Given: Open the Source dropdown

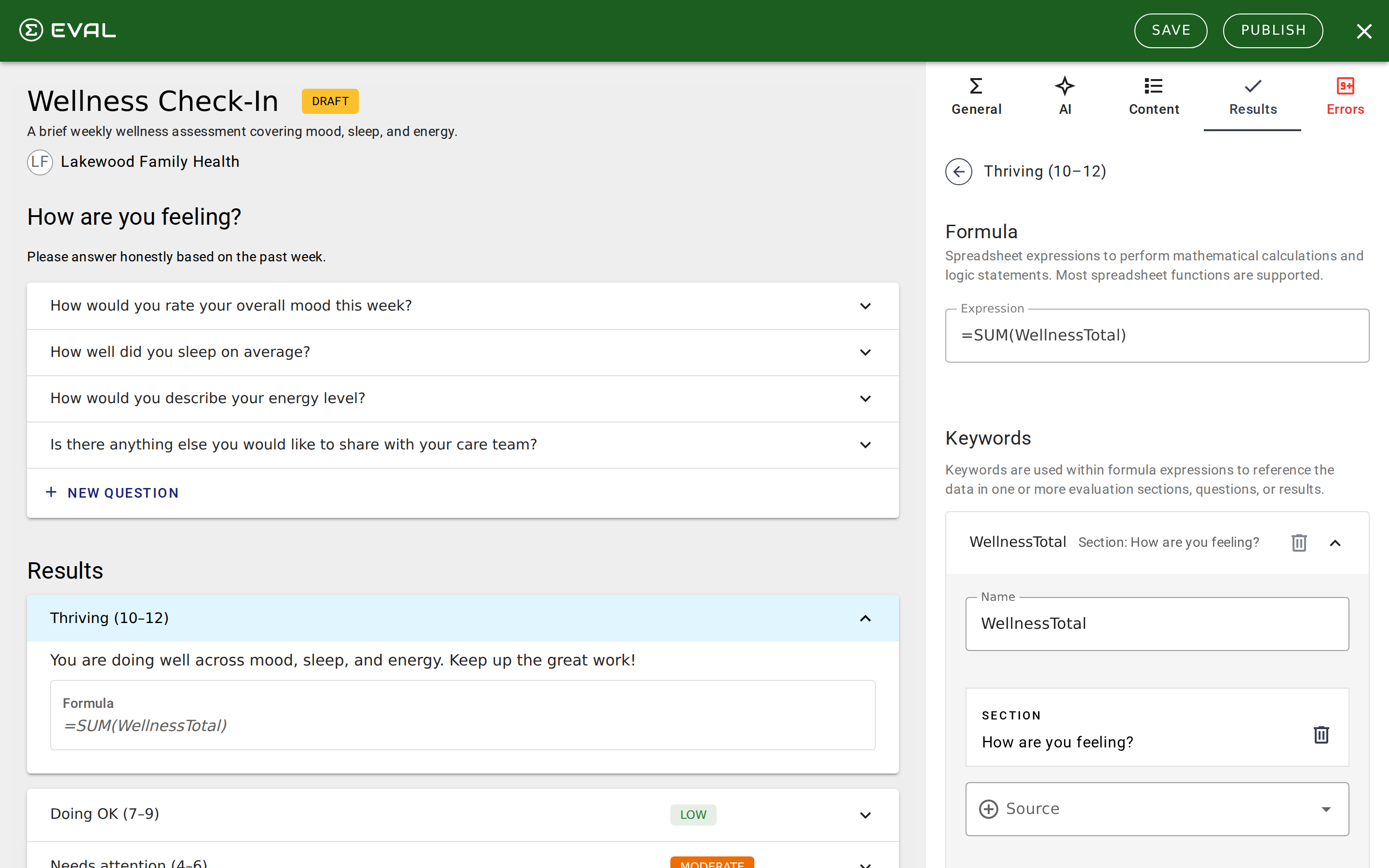Looking at the screenshot, I should pos(1326,809).
